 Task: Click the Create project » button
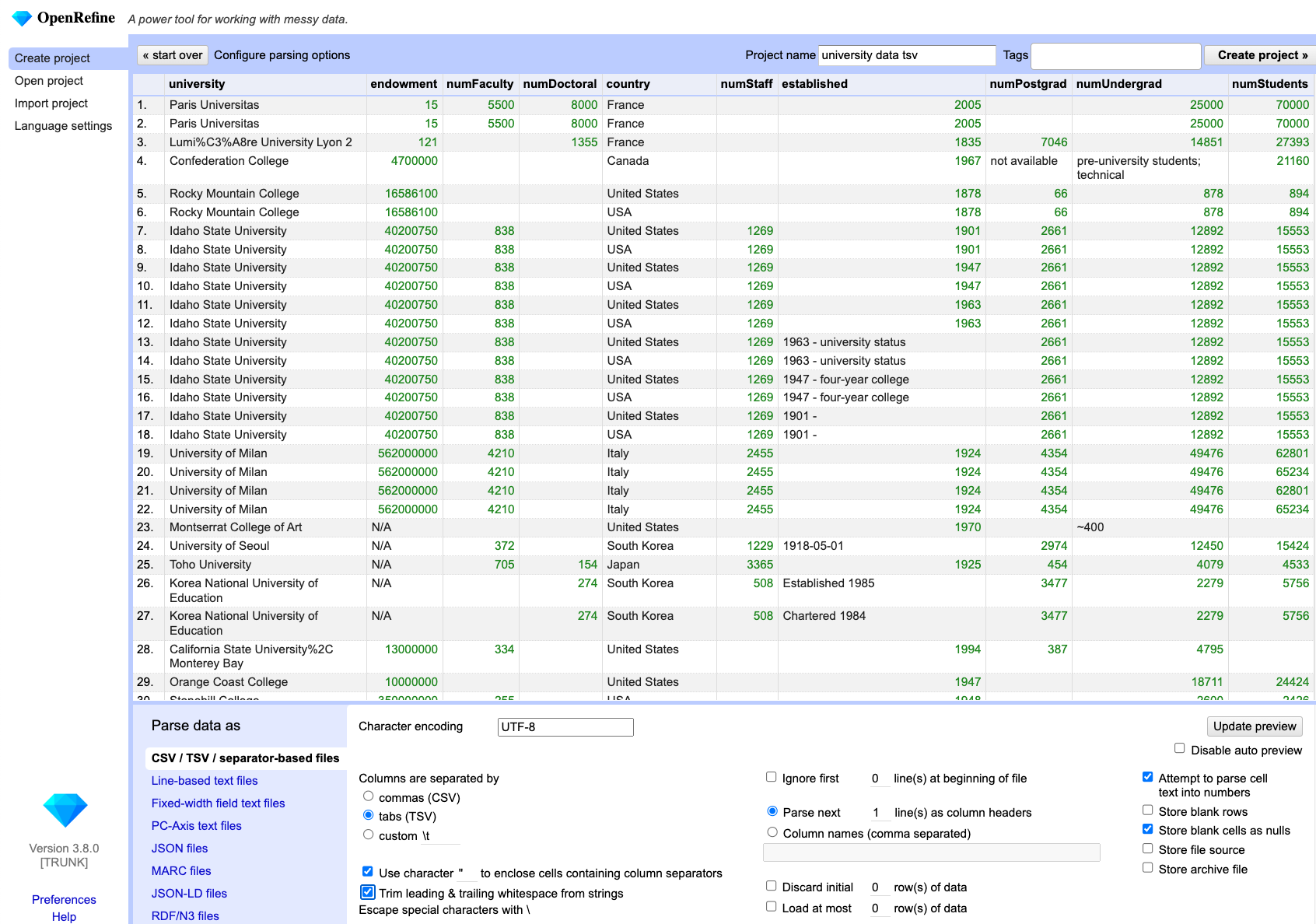tap(1260, 55)
